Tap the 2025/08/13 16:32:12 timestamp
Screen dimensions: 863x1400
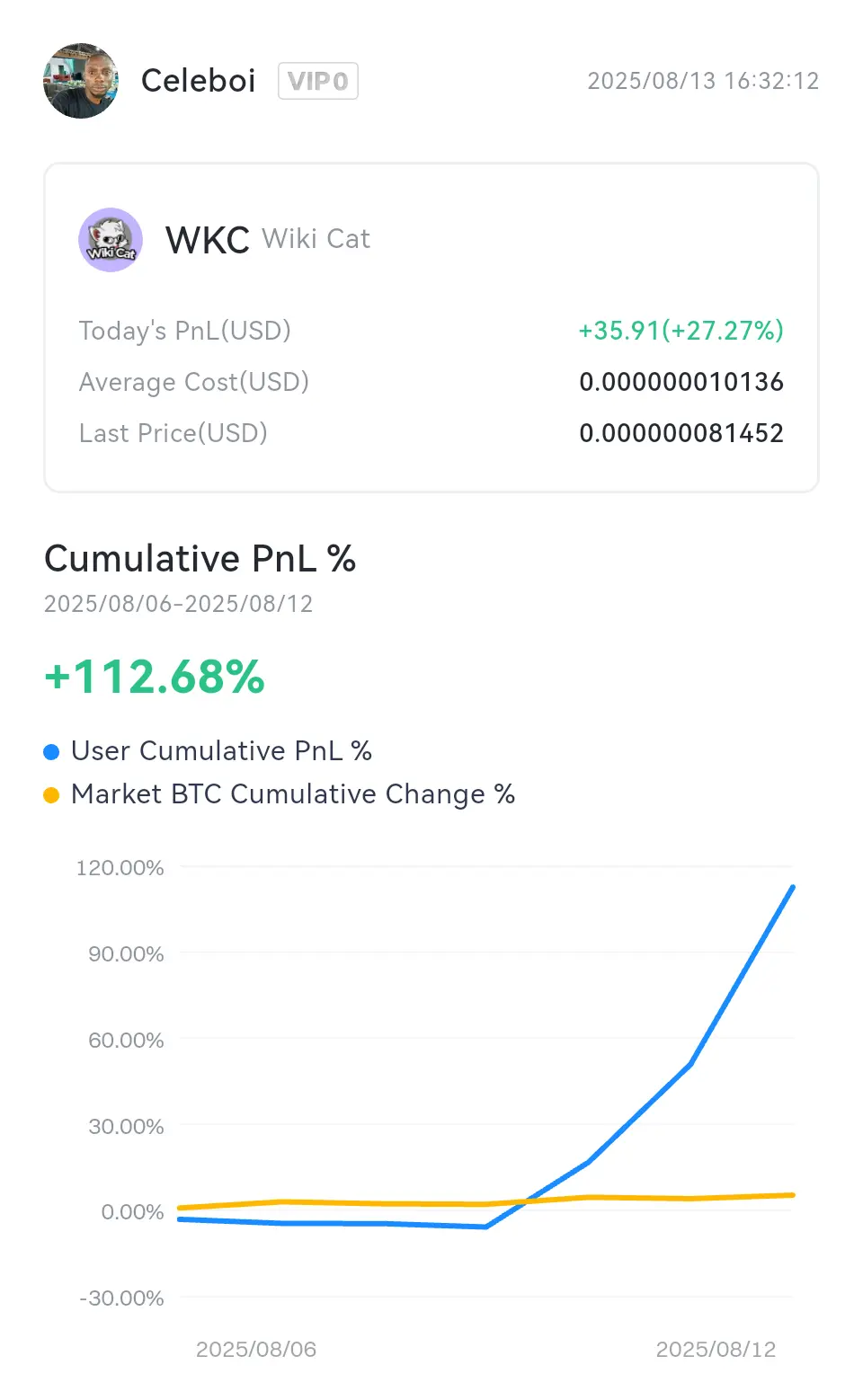pyautogui.click(x=703, y=81)
